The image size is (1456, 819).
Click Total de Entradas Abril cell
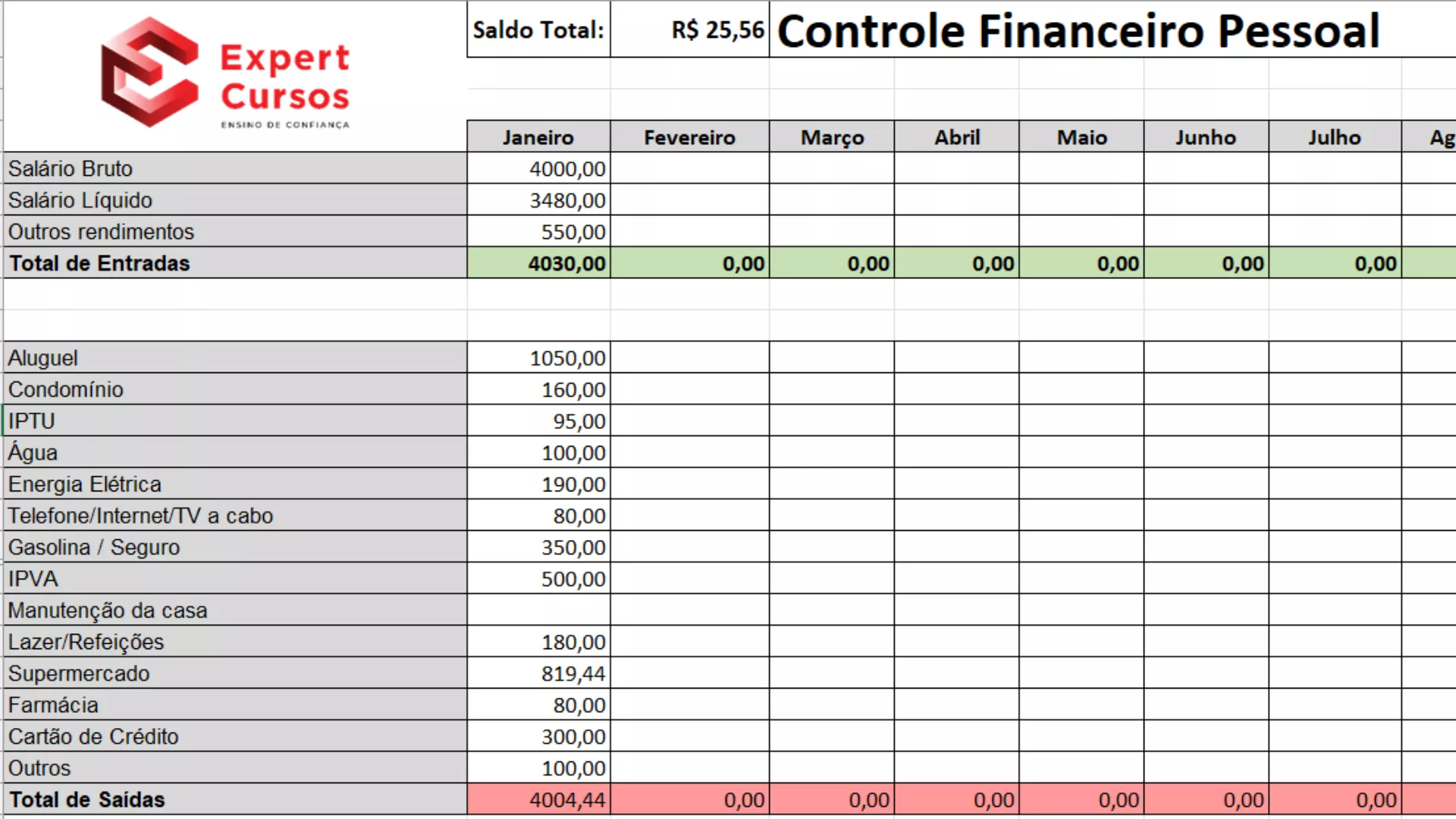957,263
